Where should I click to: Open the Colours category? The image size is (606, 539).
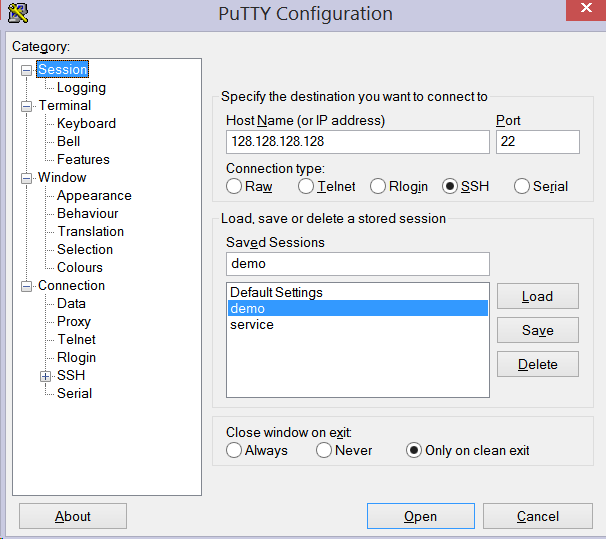click(80, 268)
